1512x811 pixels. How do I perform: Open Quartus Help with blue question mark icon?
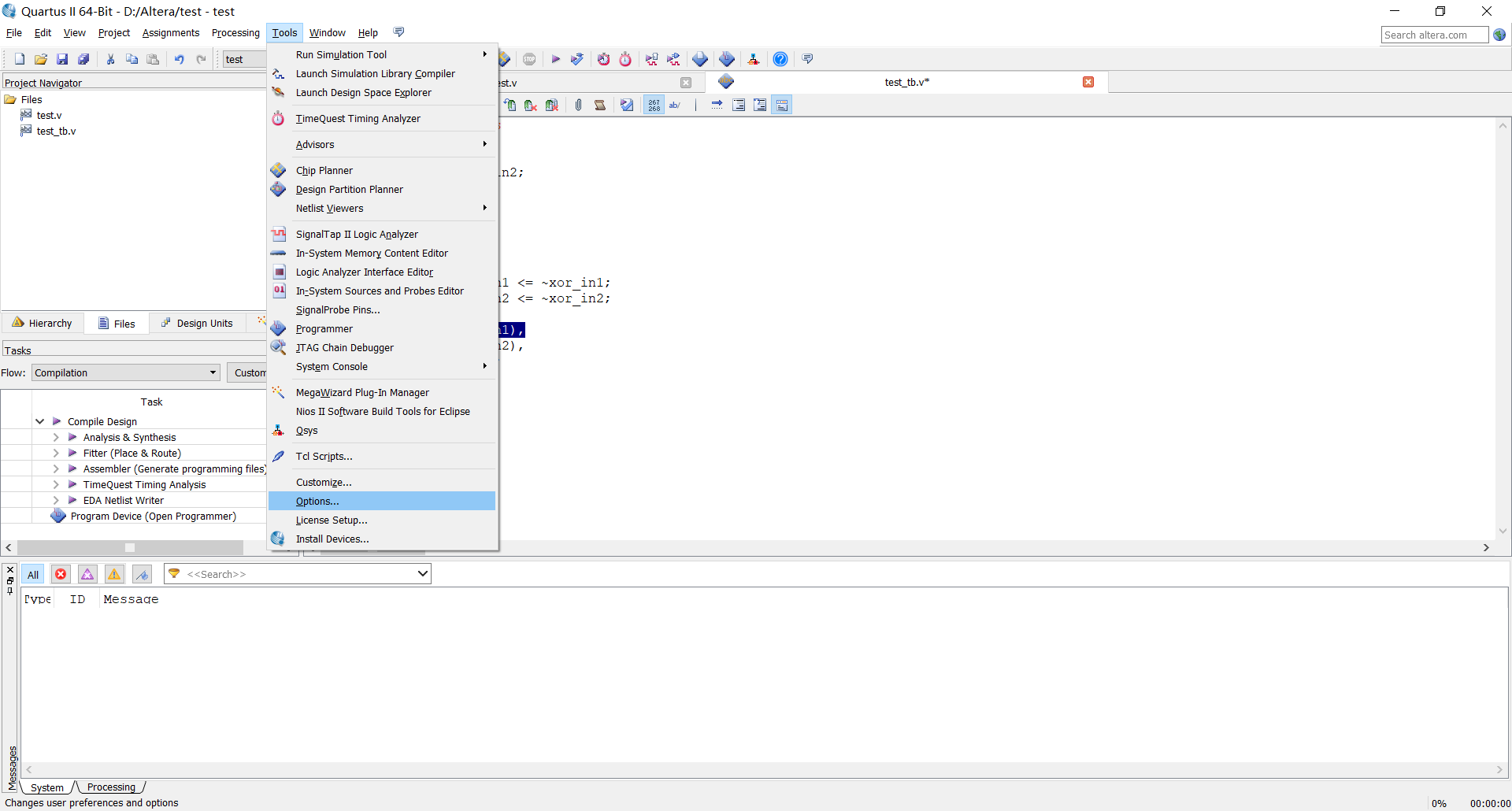(x=780, y=58)
